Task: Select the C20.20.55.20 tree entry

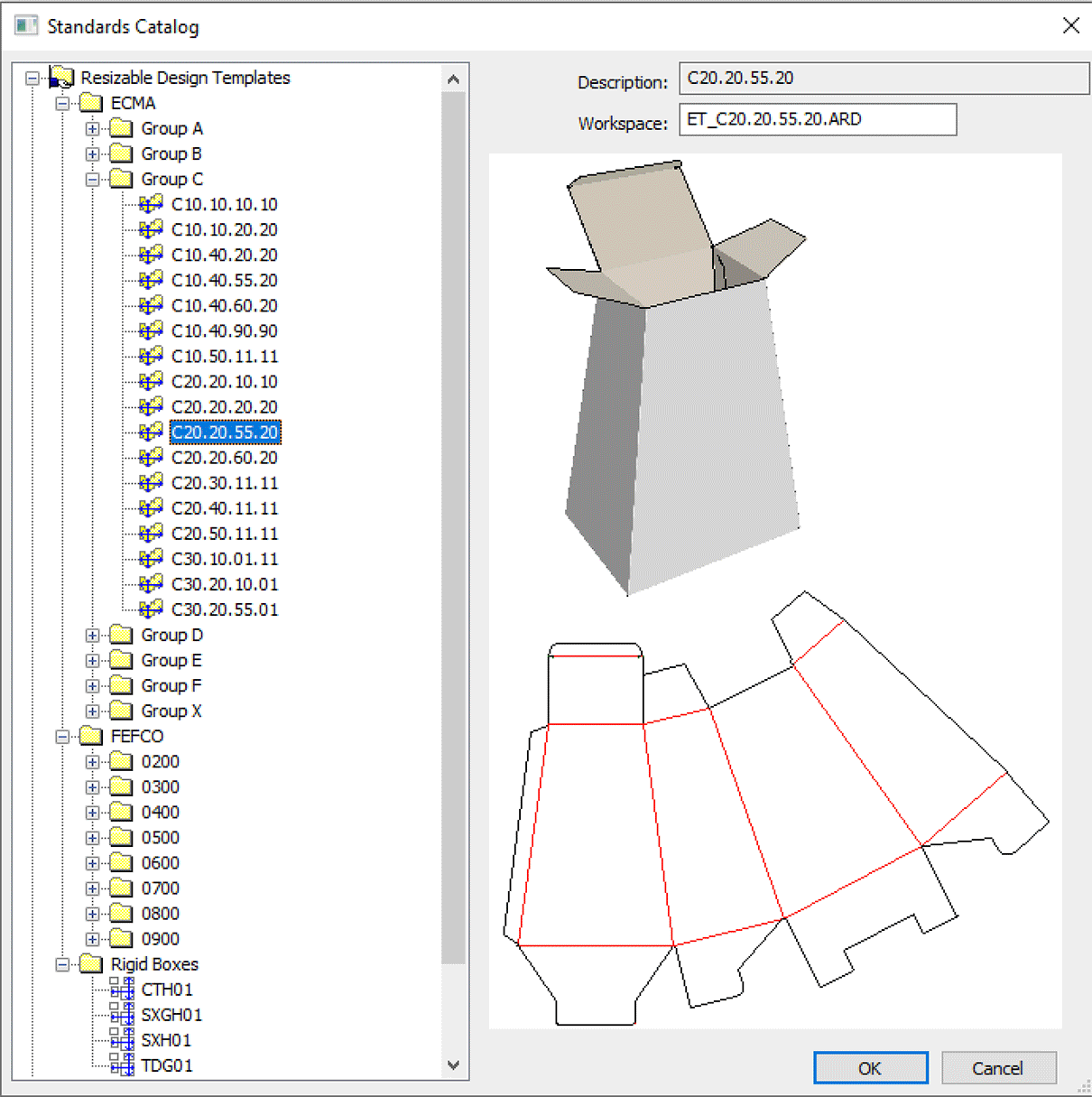Action: click(225, 432)
